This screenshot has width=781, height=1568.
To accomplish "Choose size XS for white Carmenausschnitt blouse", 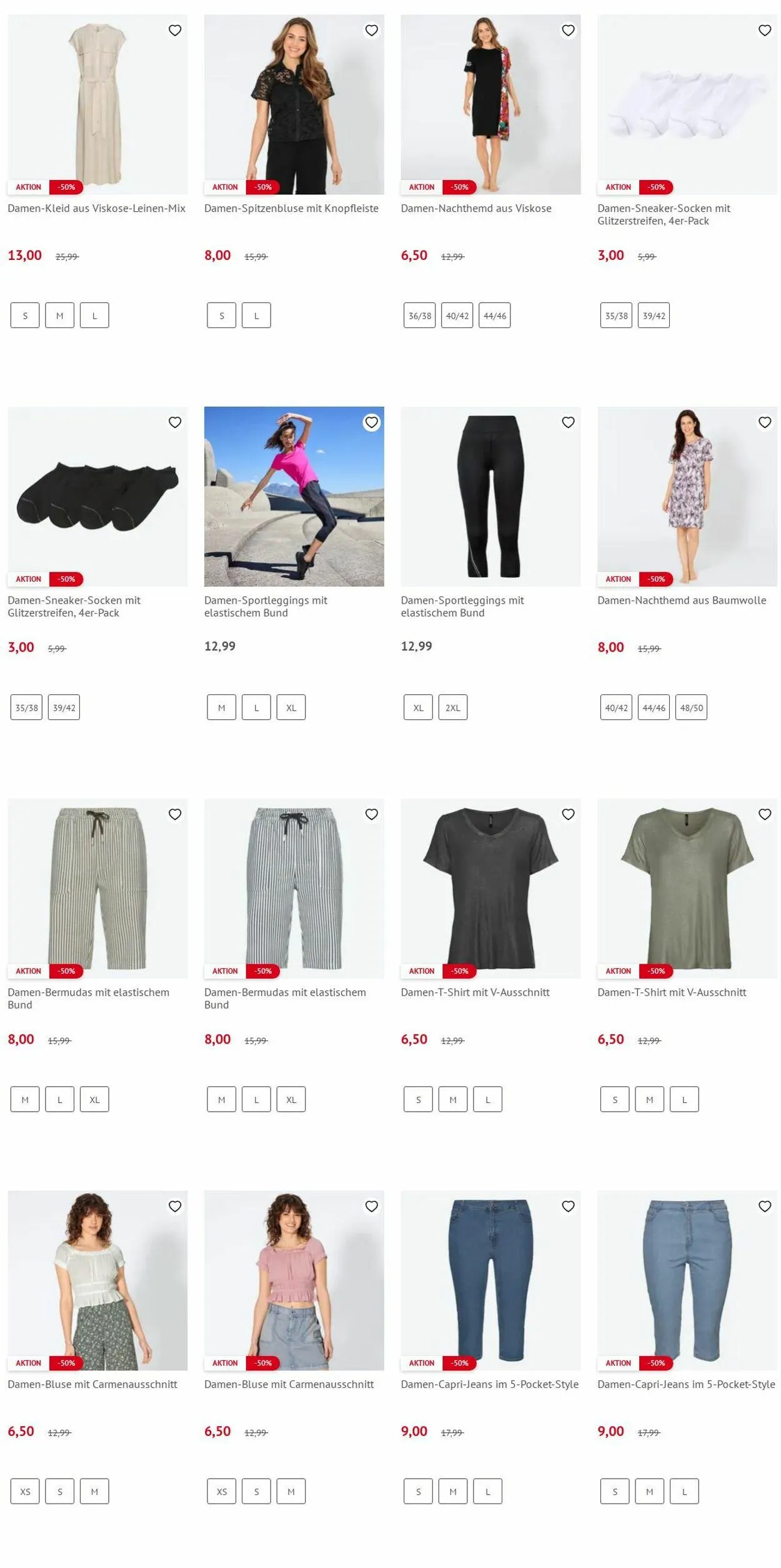I will point(25,1492).
